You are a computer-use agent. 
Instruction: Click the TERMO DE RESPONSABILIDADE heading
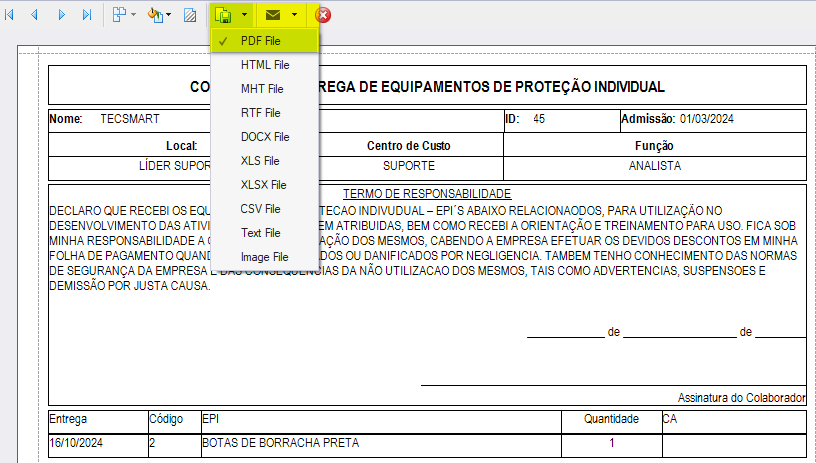click(x=427, y=194)
